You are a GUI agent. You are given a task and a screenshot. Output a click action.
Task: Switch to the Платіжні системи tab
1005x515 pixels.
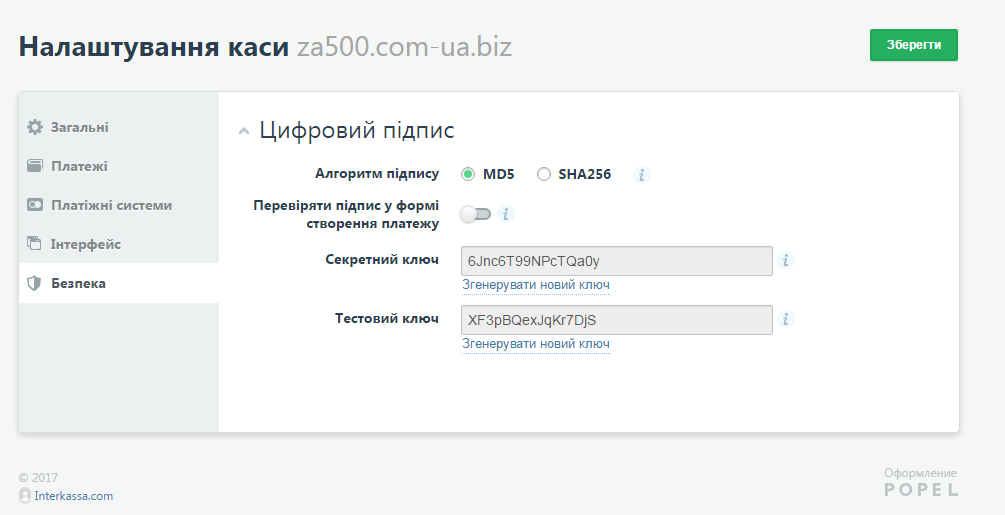111,205
